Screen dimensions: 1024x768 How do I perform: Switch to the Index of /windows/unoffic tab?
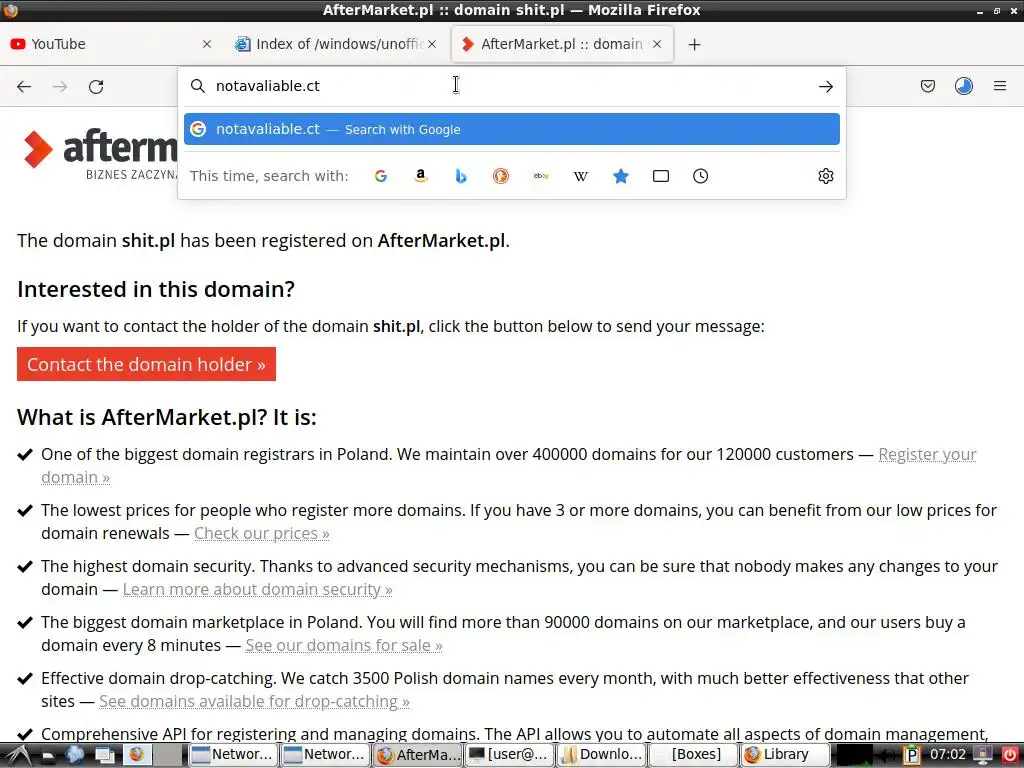tap(336, 44)
